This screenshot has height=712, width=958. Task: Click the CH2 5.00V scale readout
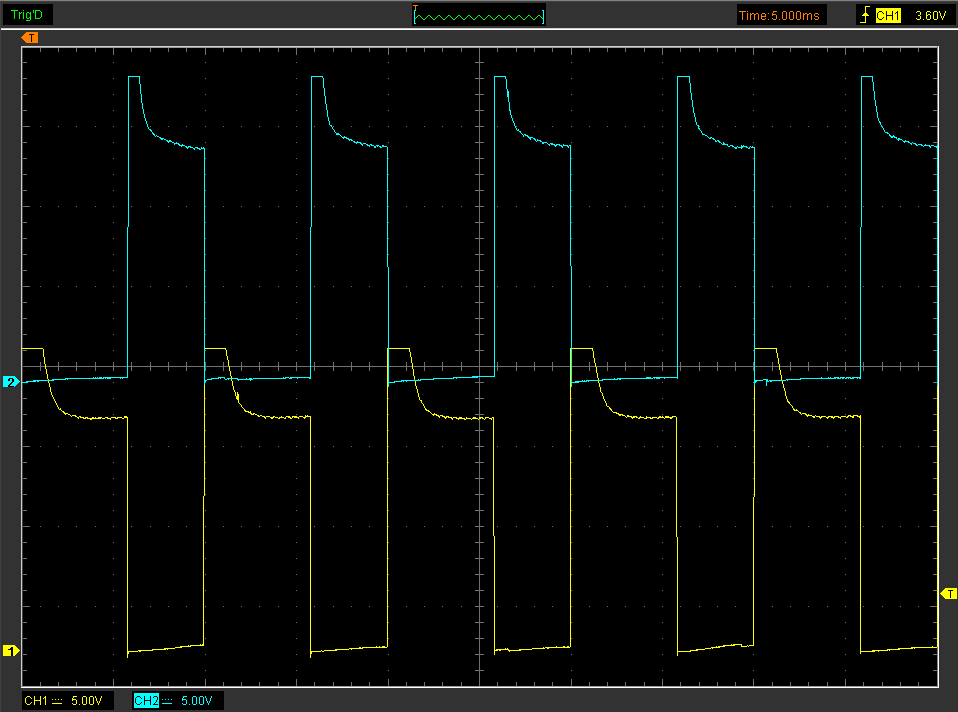click(196, 701)
